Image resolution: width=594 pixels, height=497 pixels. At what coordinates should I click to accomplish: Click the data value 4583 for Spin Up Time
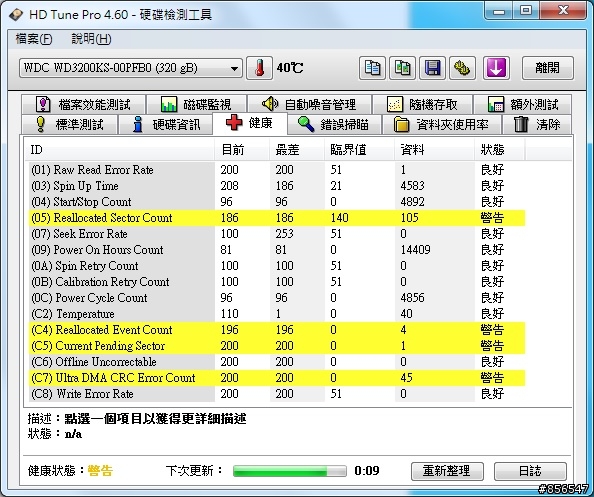point(412,186)
